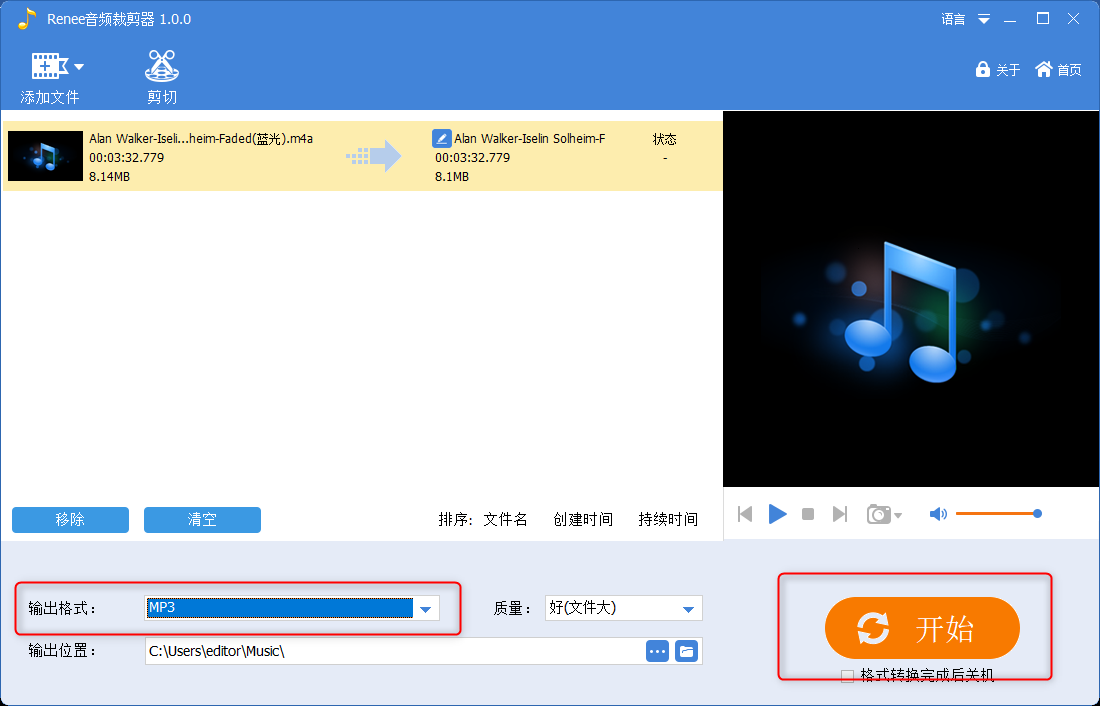1100x706 pixels.
Task: Click the preview player music image
Action: click(x=911, y=298)
